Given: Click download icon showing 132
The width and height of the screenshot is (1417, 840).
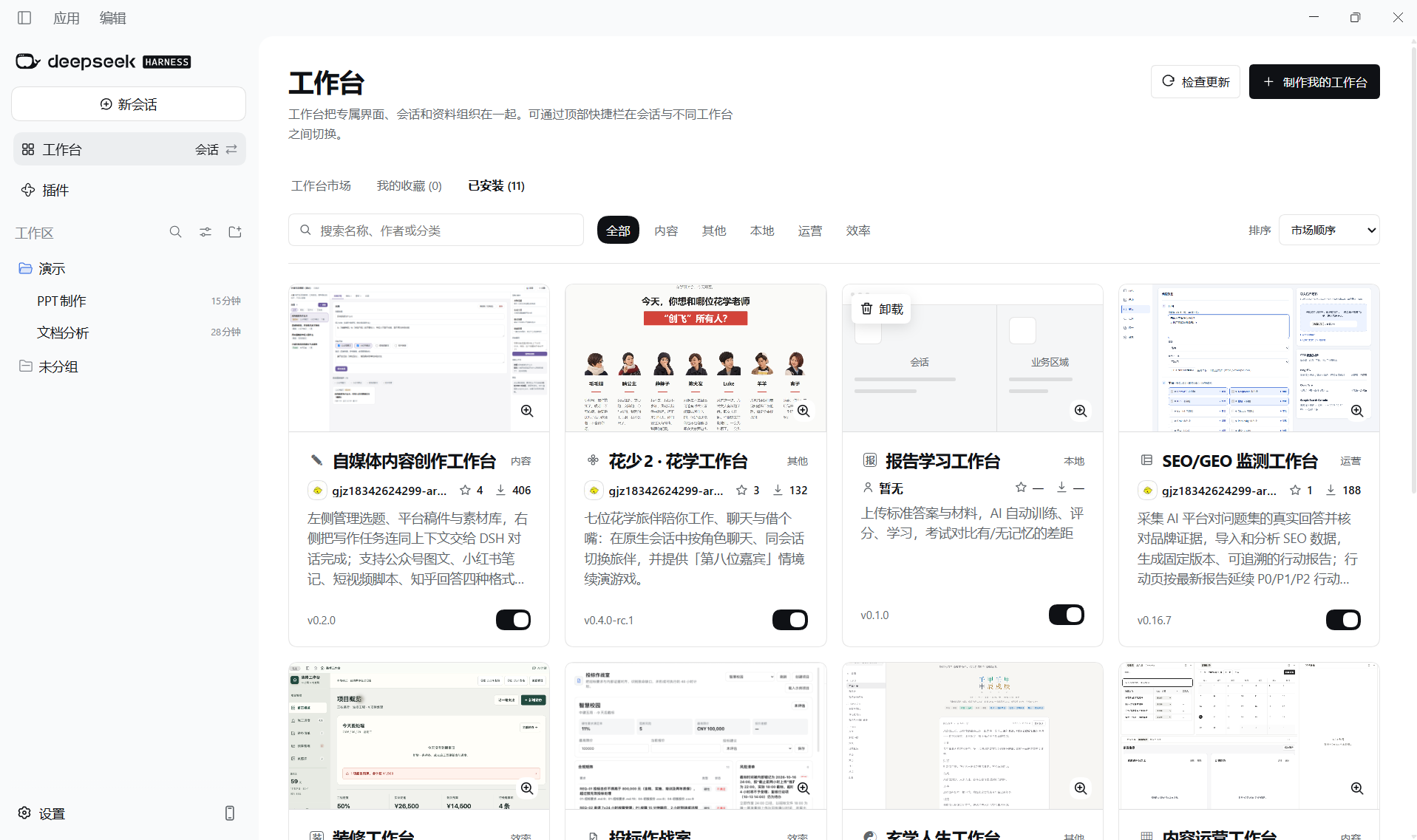Looking at the screenshot, I should coord(778,491).
